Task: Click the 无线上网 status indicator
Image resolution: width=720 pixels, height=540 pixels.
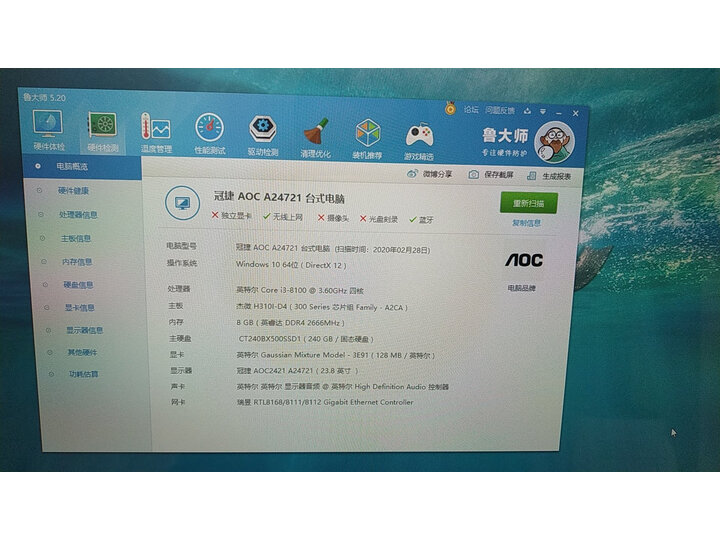Action: [x=283, y=217]
